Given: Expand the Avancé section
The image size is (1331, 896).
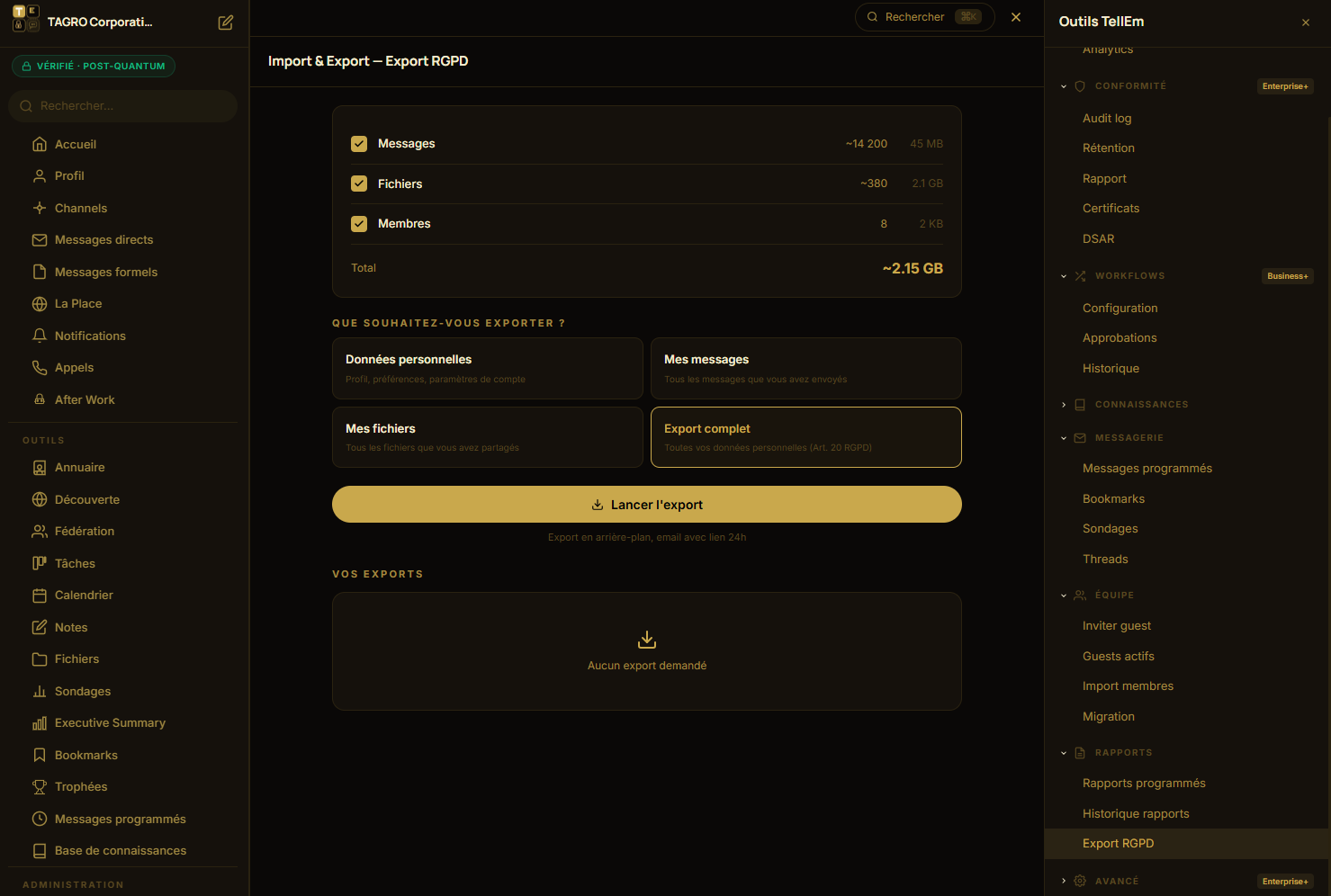Looking at the screenshot, I should [x=1064, y=882].
